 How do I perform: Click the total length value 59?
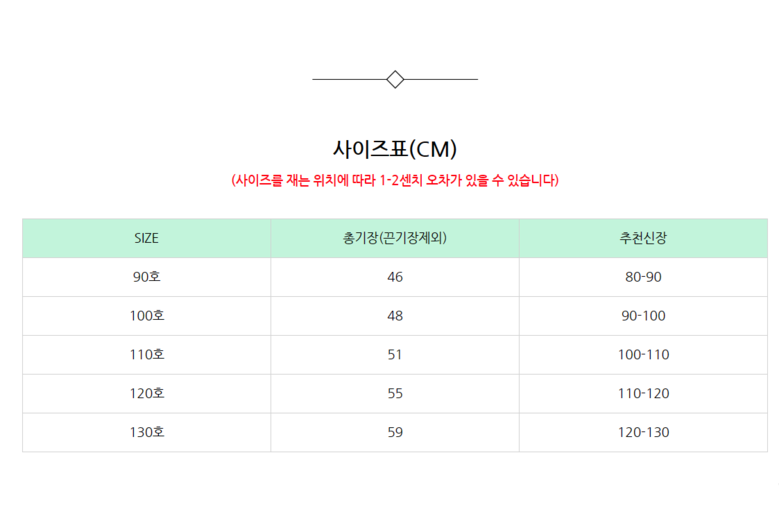(x=395, y=432)
